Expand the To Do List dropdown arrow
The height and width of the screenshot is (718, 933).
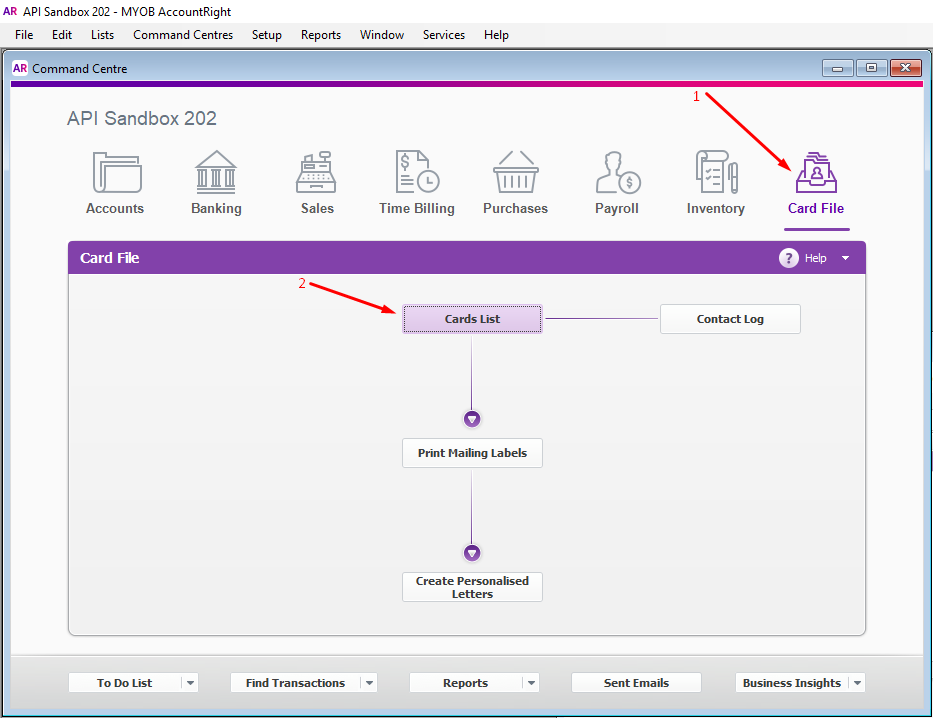coord(190,683)
